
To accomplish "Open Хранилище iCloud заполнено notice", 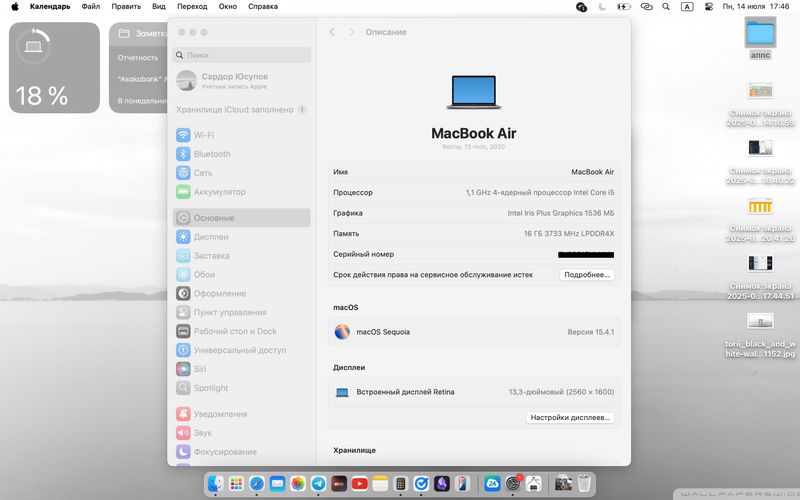I will [x=241, y=110].
